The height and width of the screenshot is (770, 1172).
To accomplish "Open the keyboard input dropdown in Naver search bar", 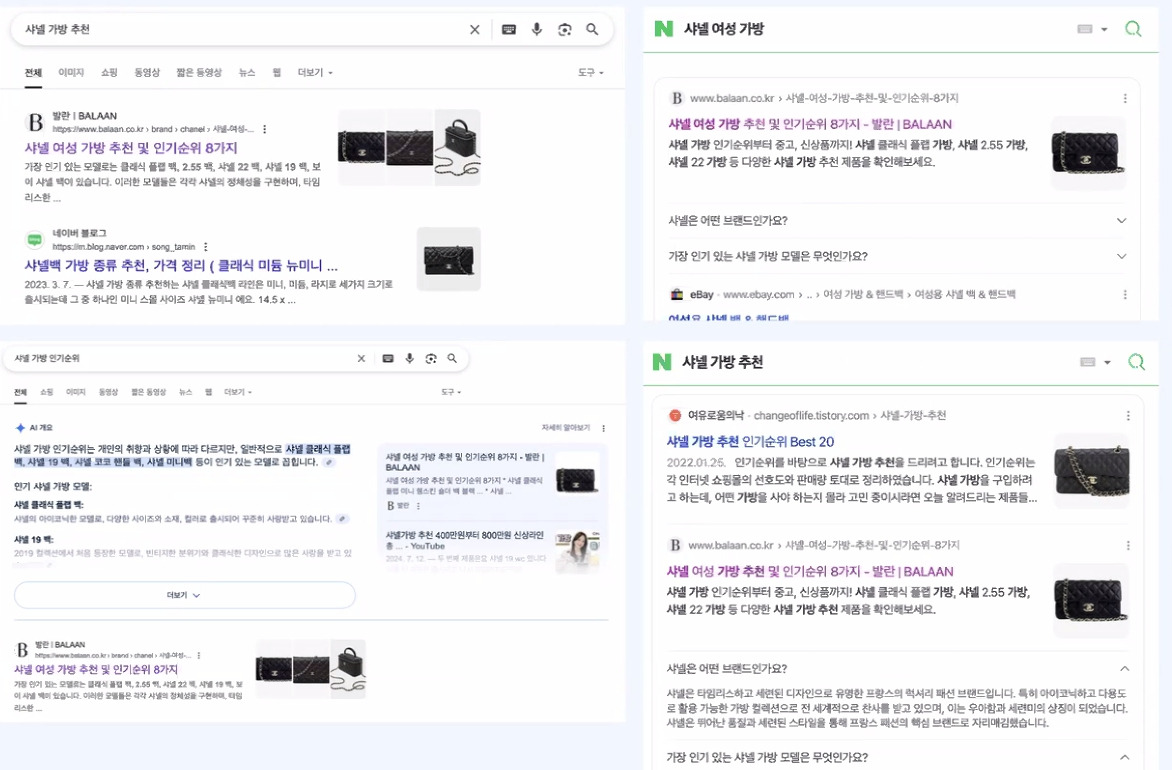I will [1092, 29].
